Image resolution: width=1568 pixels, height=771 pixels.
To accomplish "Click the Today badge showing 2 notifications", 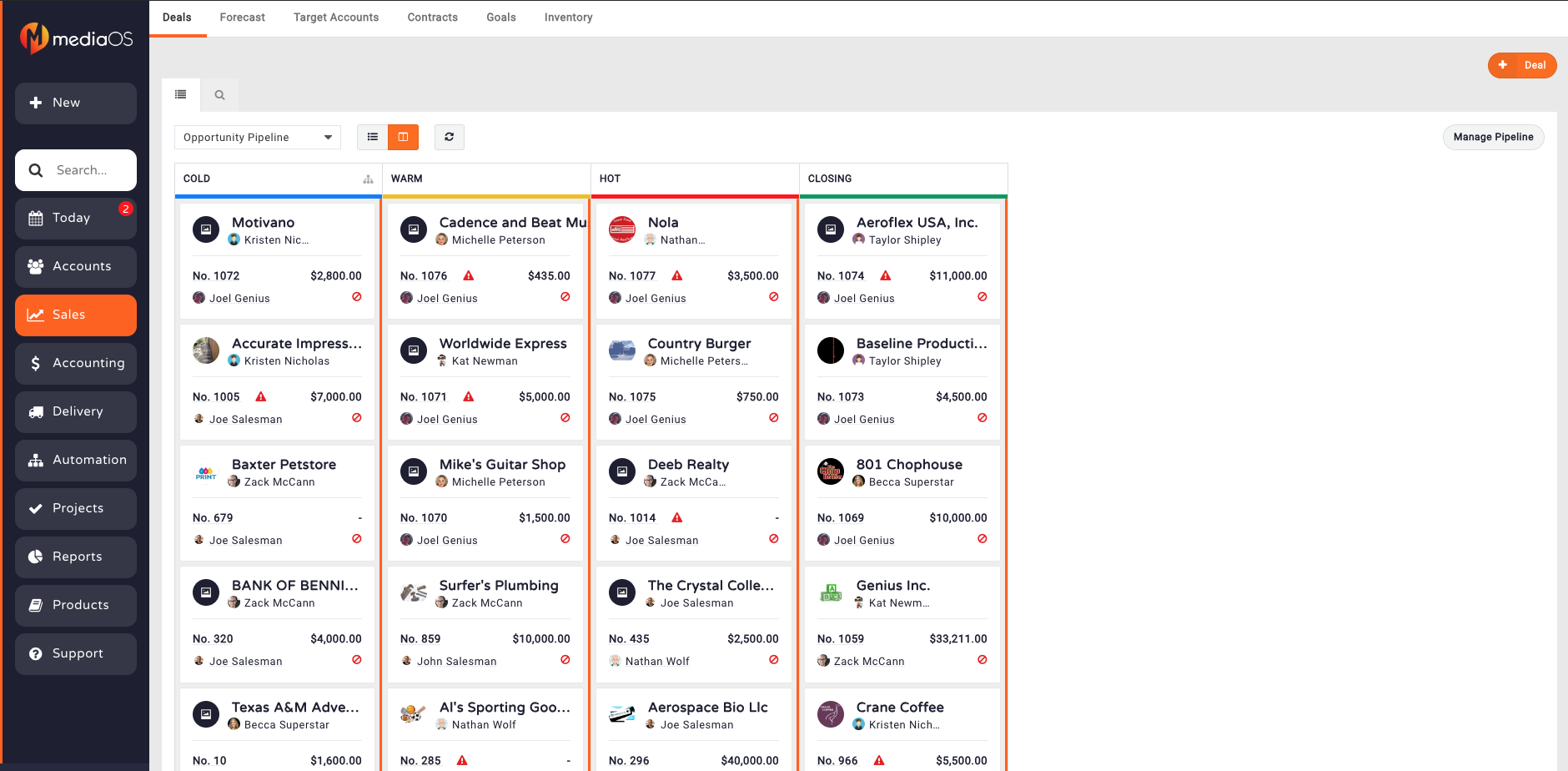I will pos(127,209).
